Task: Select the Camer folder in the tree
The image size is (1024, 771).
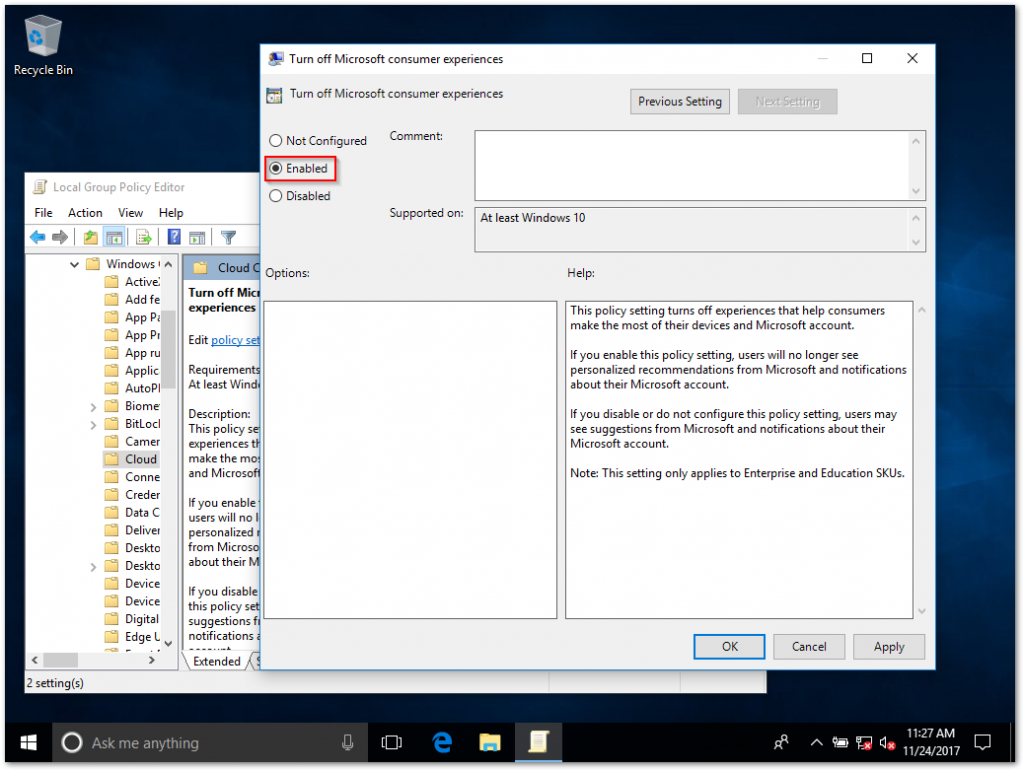Action: click(132, 442)
